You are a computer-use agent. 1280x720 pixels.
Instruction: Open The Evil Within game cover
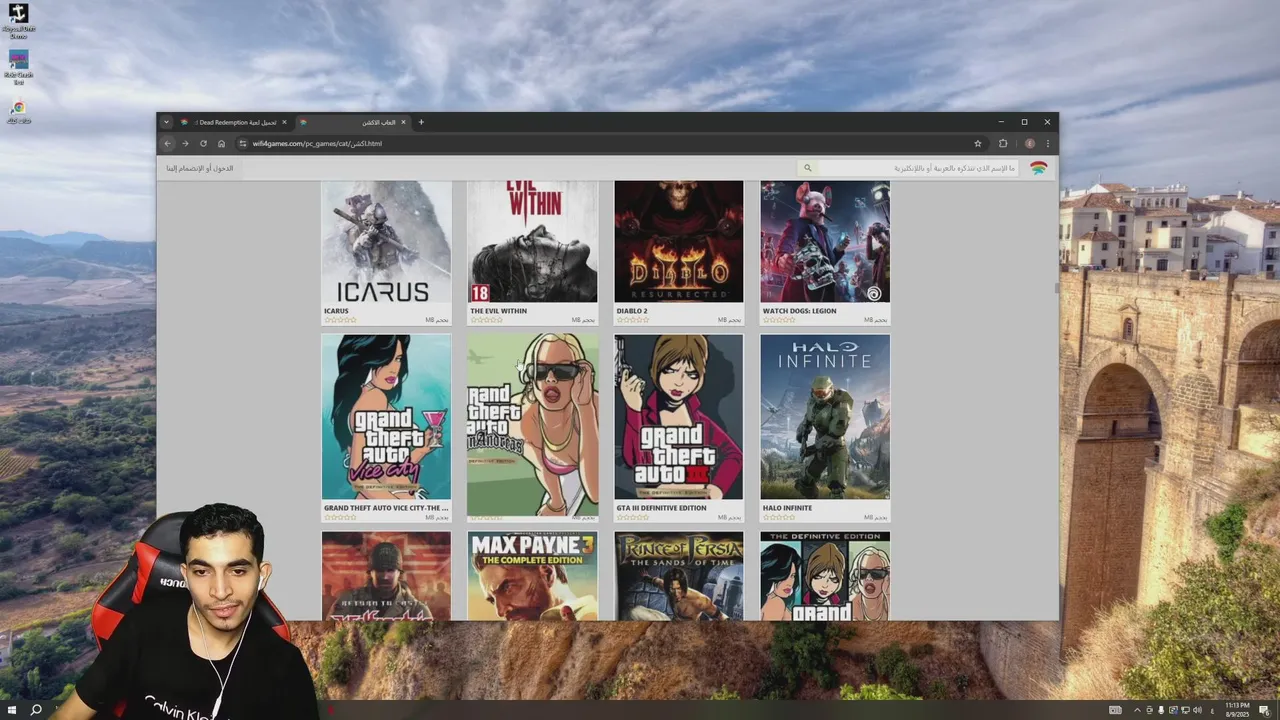coord(532,241)
